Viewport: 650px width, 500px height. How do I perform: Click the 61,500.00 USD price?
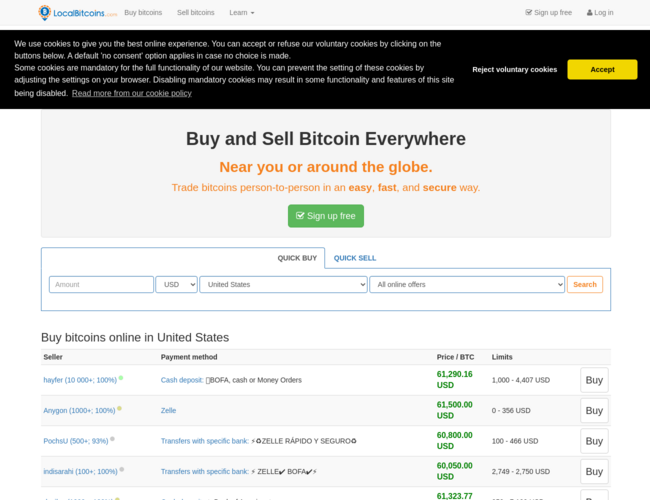click(x=454, y=410)
